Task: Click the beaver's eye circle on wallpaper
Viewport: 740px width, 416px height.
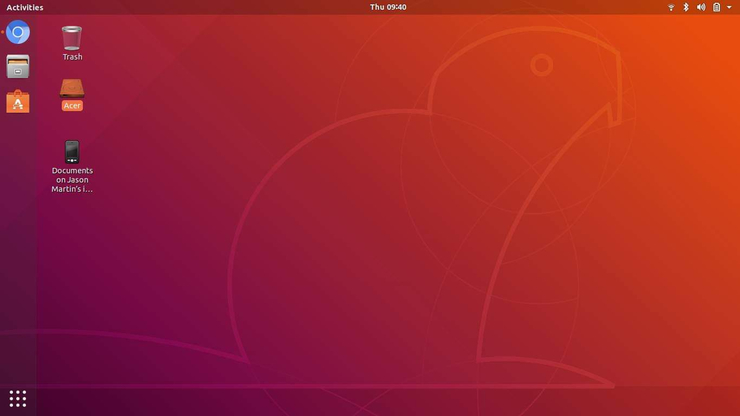Action: [541, 65]
